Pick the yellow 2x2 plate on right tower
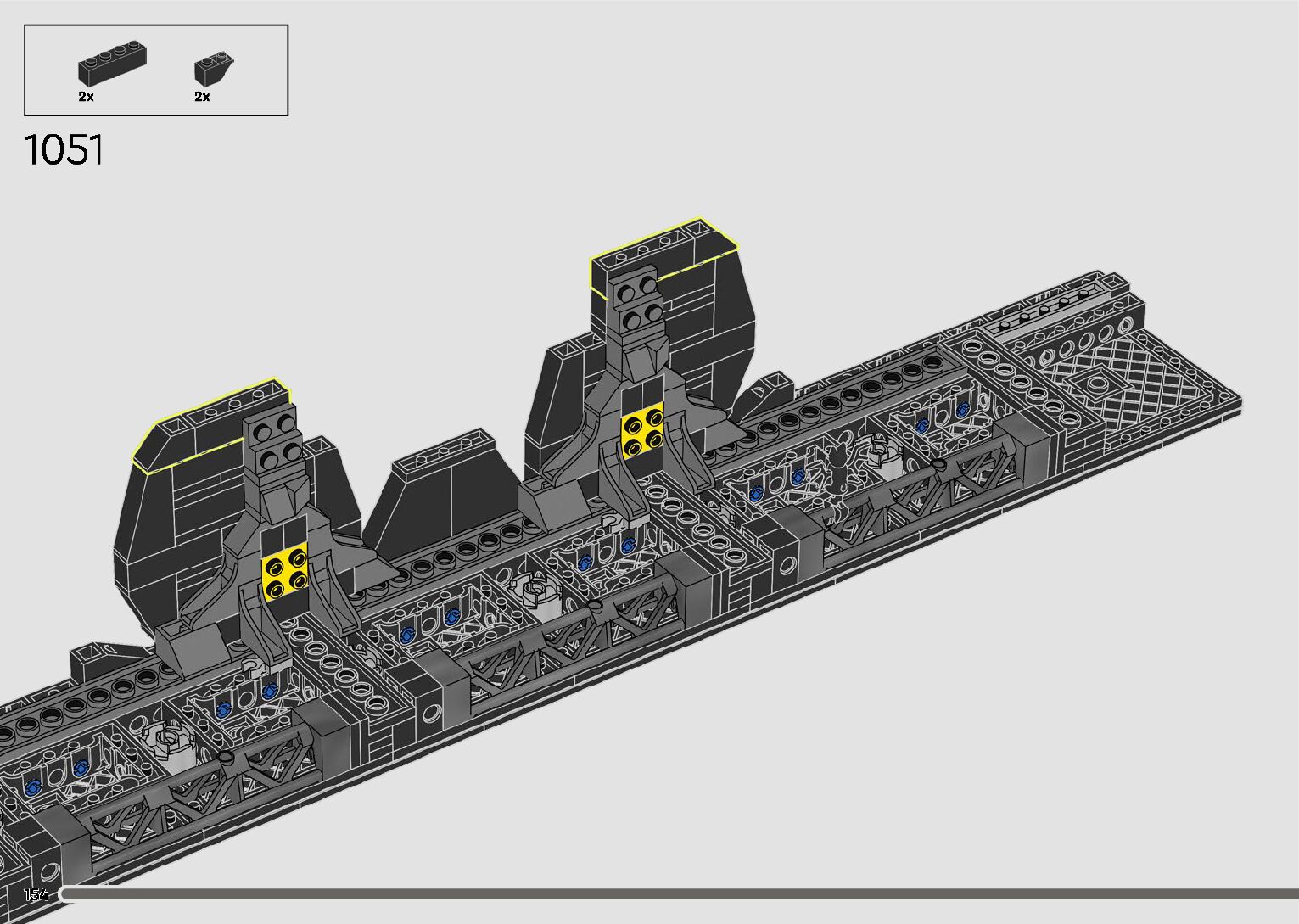The width and height of the screenshot is (1299, 924). [x=642, y=433]
